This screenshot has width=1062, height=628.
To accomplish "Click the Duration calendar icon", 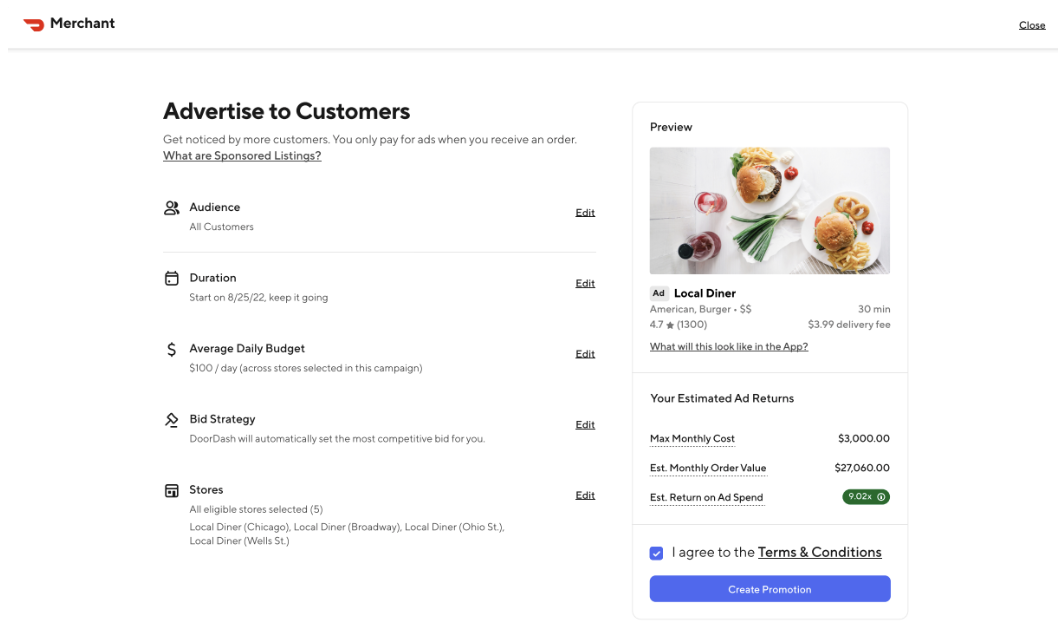I will click(x=171, y=278).
